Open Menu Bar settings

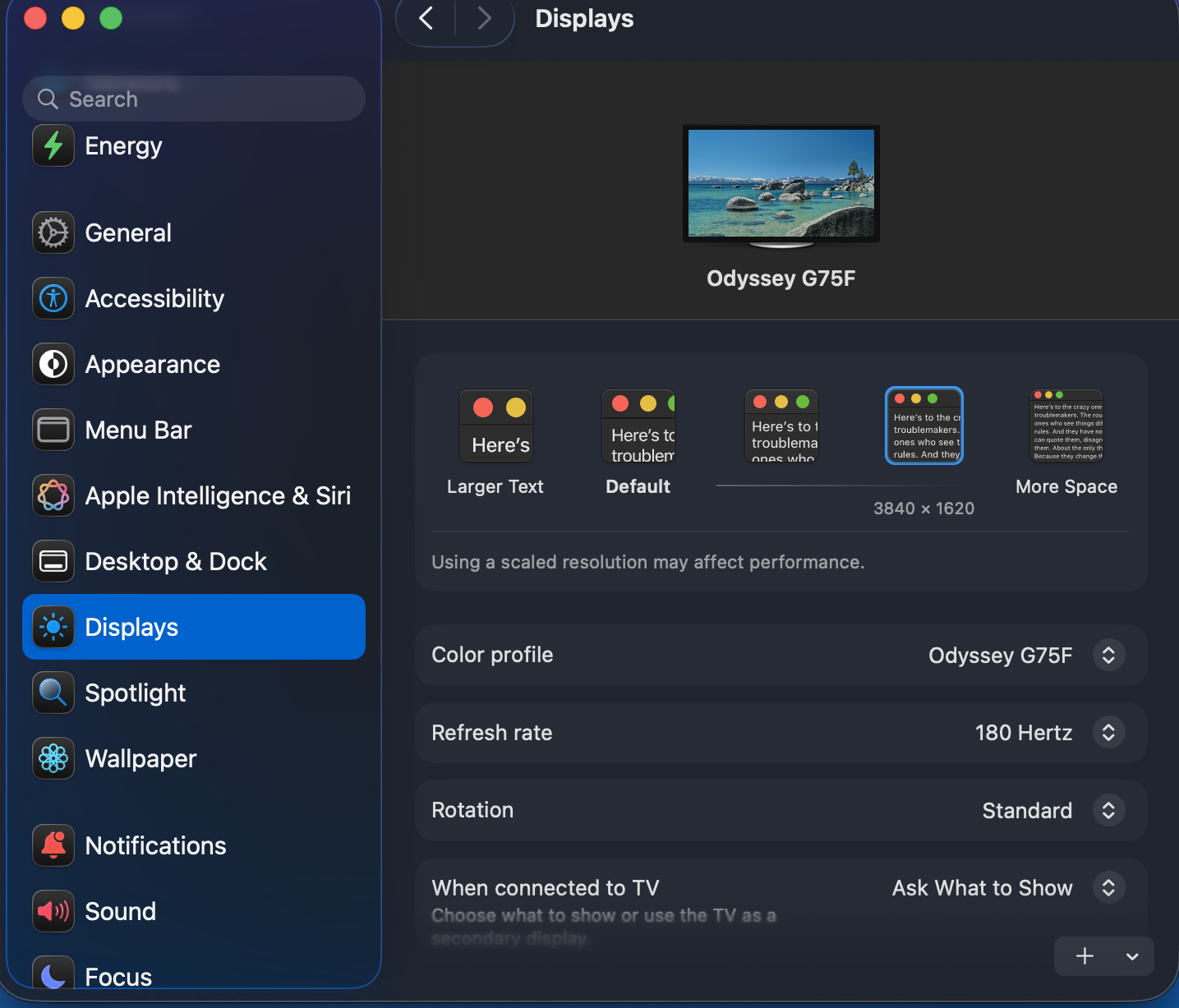pos(194,430)
